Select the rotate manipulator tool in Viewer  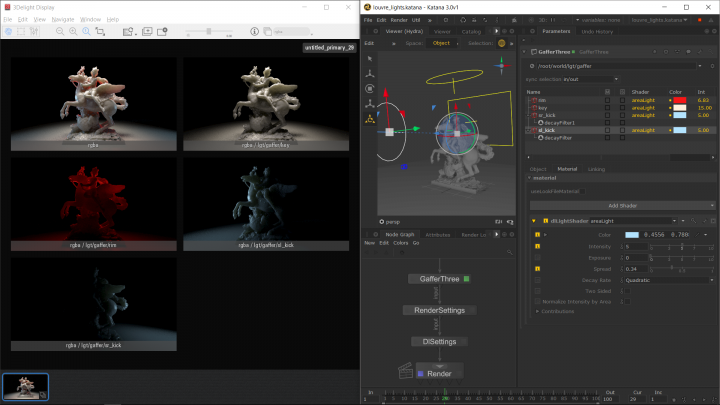[x=370, y=87]
